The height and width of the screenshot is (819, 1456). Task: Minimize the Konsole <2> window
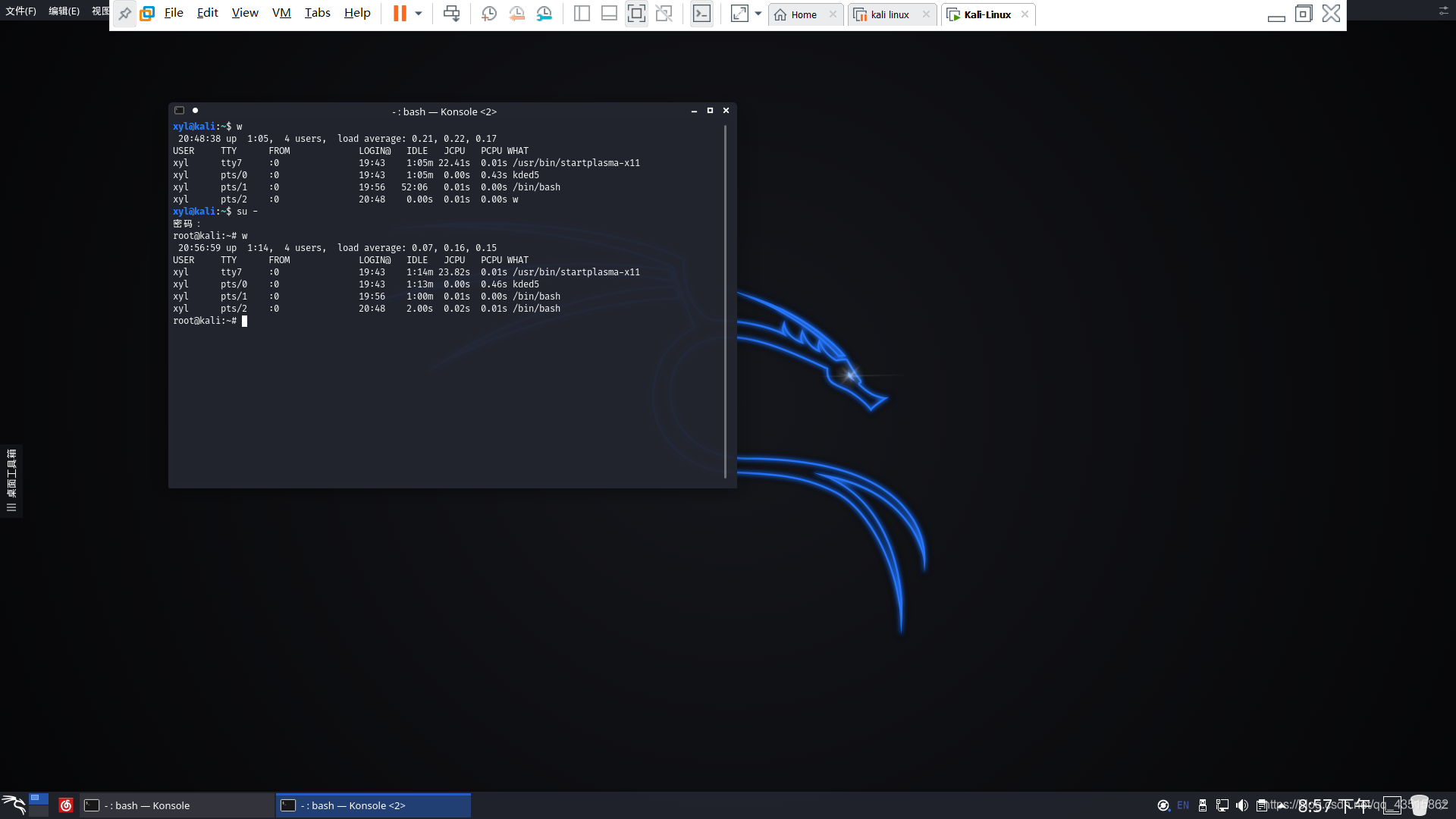point(694,111)
